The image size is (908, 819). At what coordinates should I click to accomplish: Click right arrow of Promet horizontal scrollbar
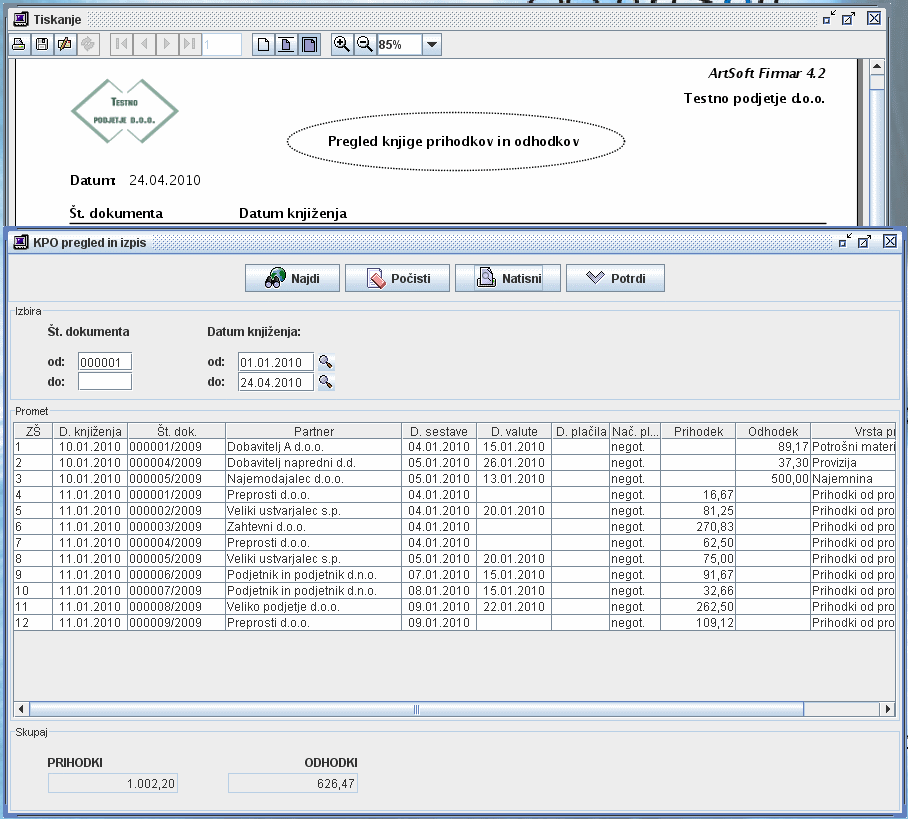pos(888,709)
